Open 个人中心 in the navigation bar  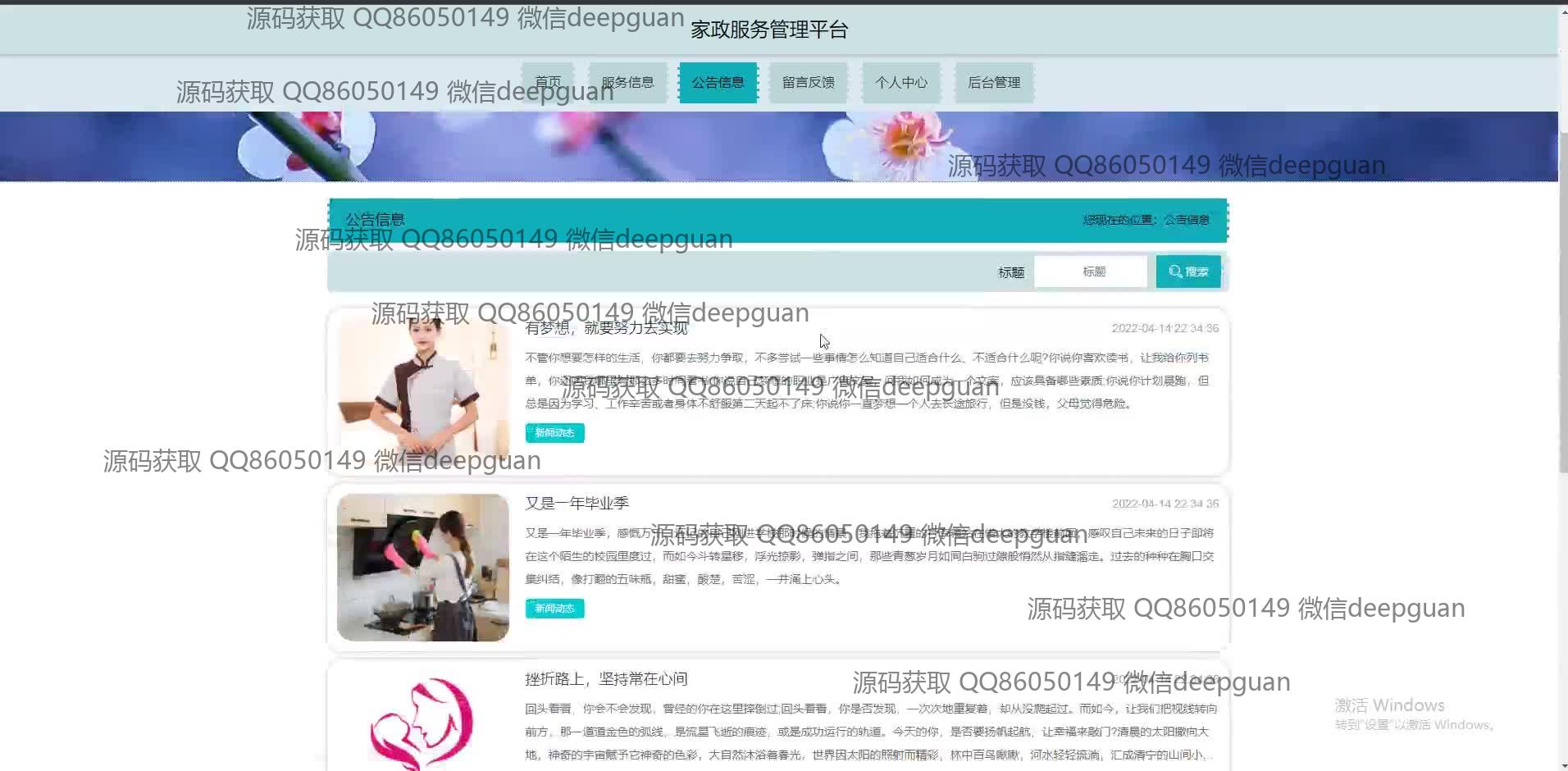pyautogui.click(x=900, y=82)
